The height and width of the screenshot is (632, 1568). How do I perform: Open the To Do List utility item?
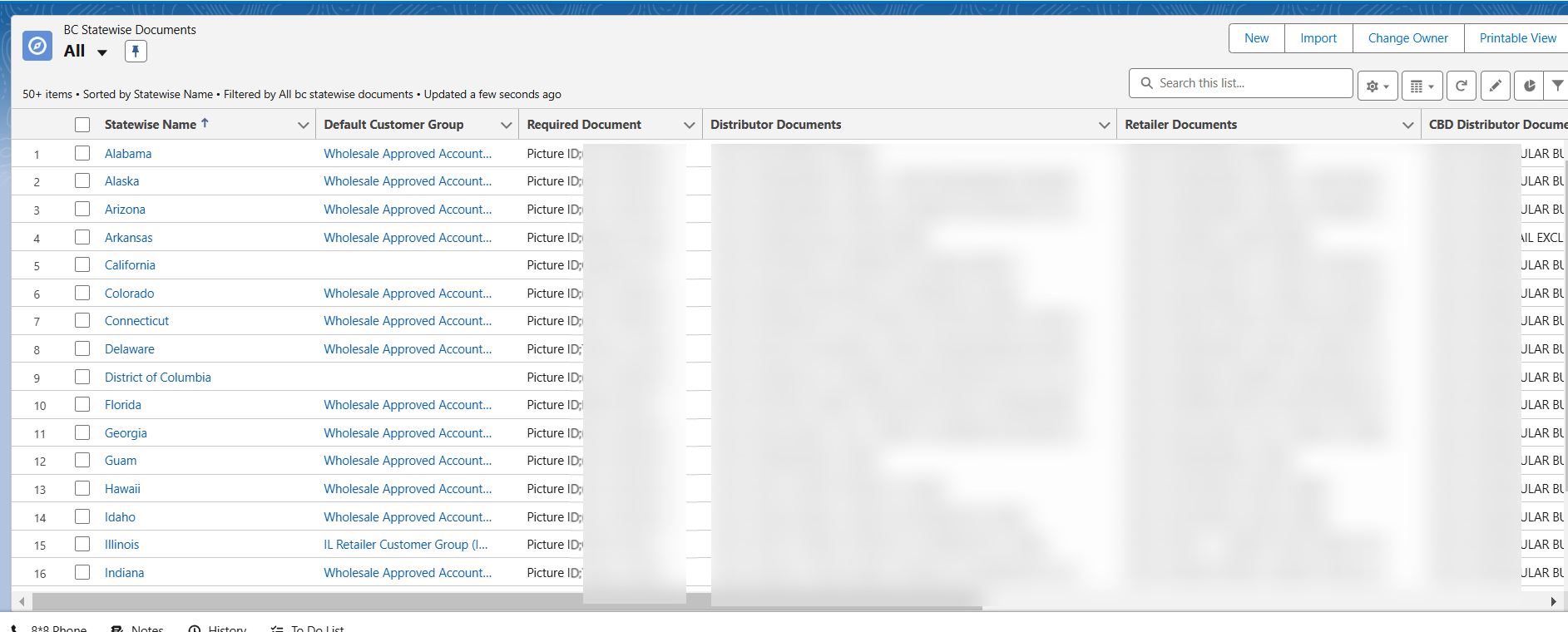(308, 629)
